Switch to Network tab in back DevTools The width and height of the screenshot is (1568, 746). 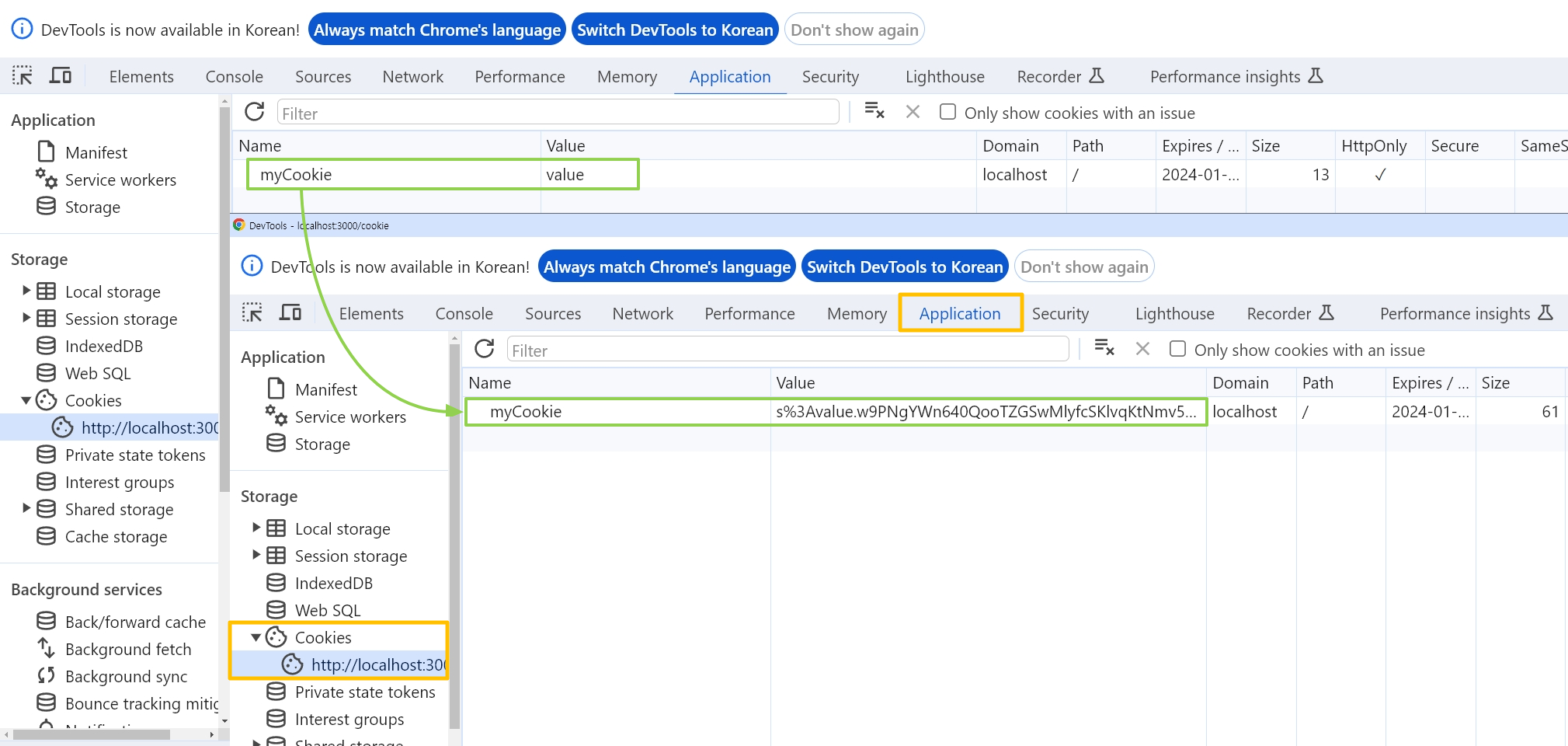(x=412, y=76)
